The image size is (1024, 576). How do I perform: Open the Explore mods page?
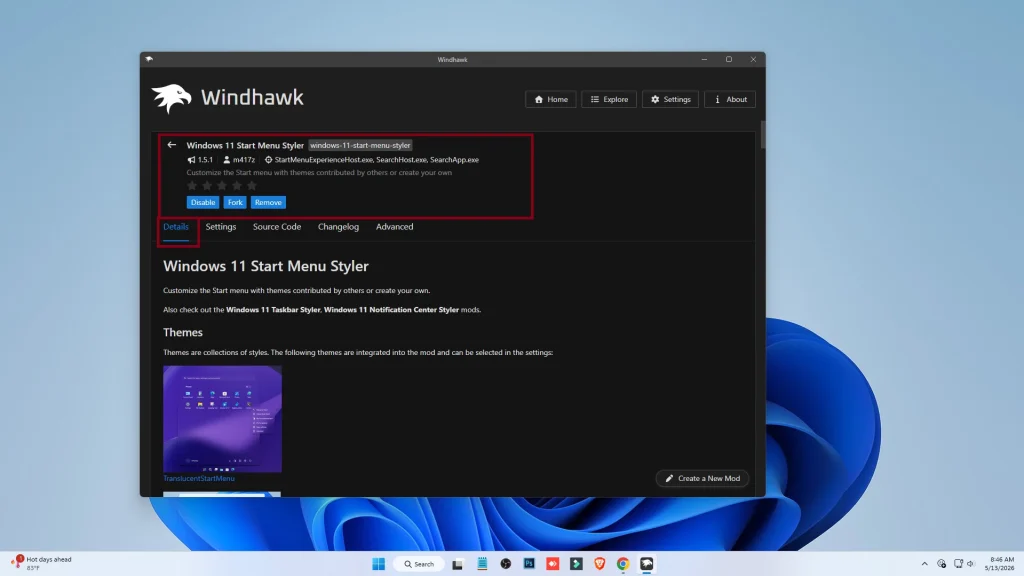(609, 99)
